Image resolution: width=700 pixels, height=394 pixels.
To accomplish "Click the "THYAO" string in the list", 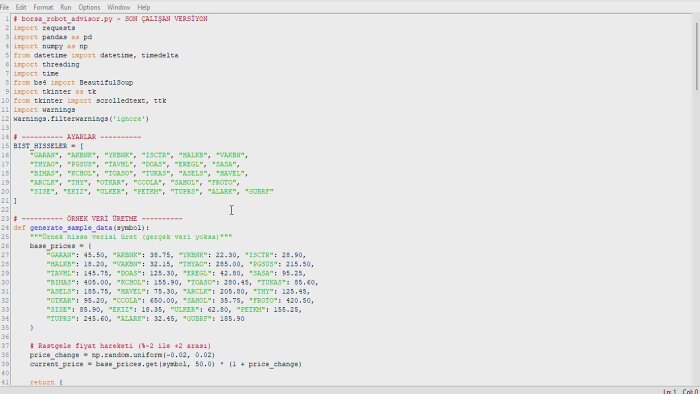I will click(45, 164).
